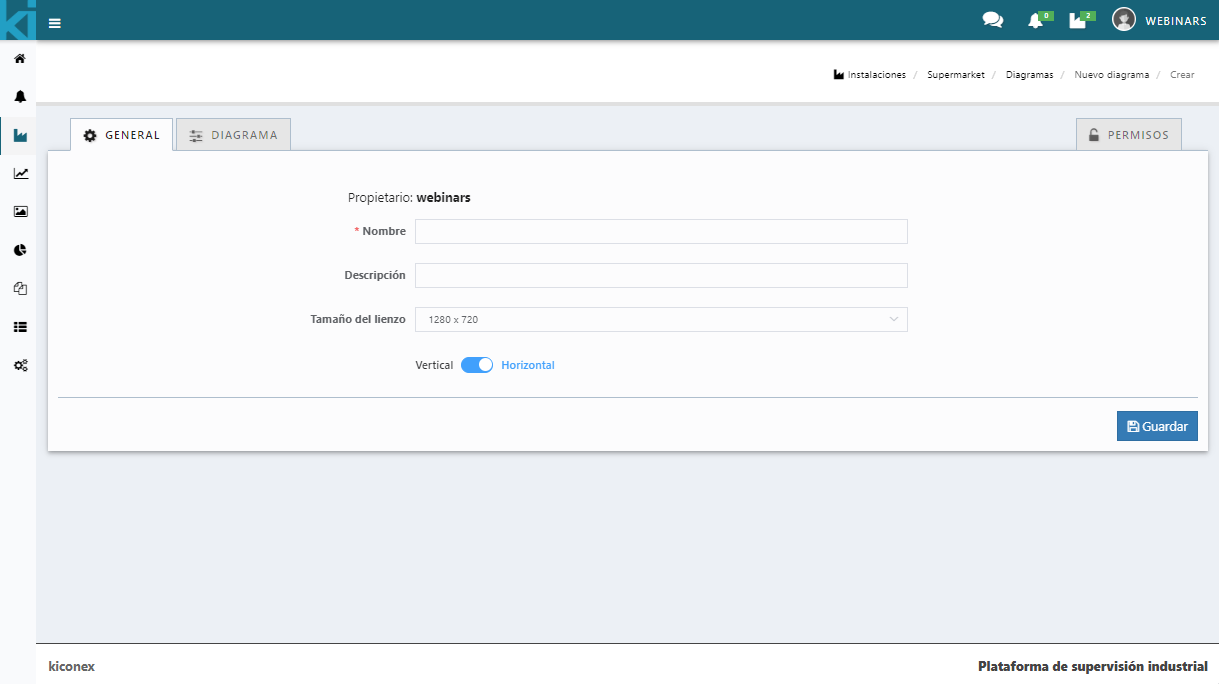Open the alarms bell icon in sidebar

point(19,97)
